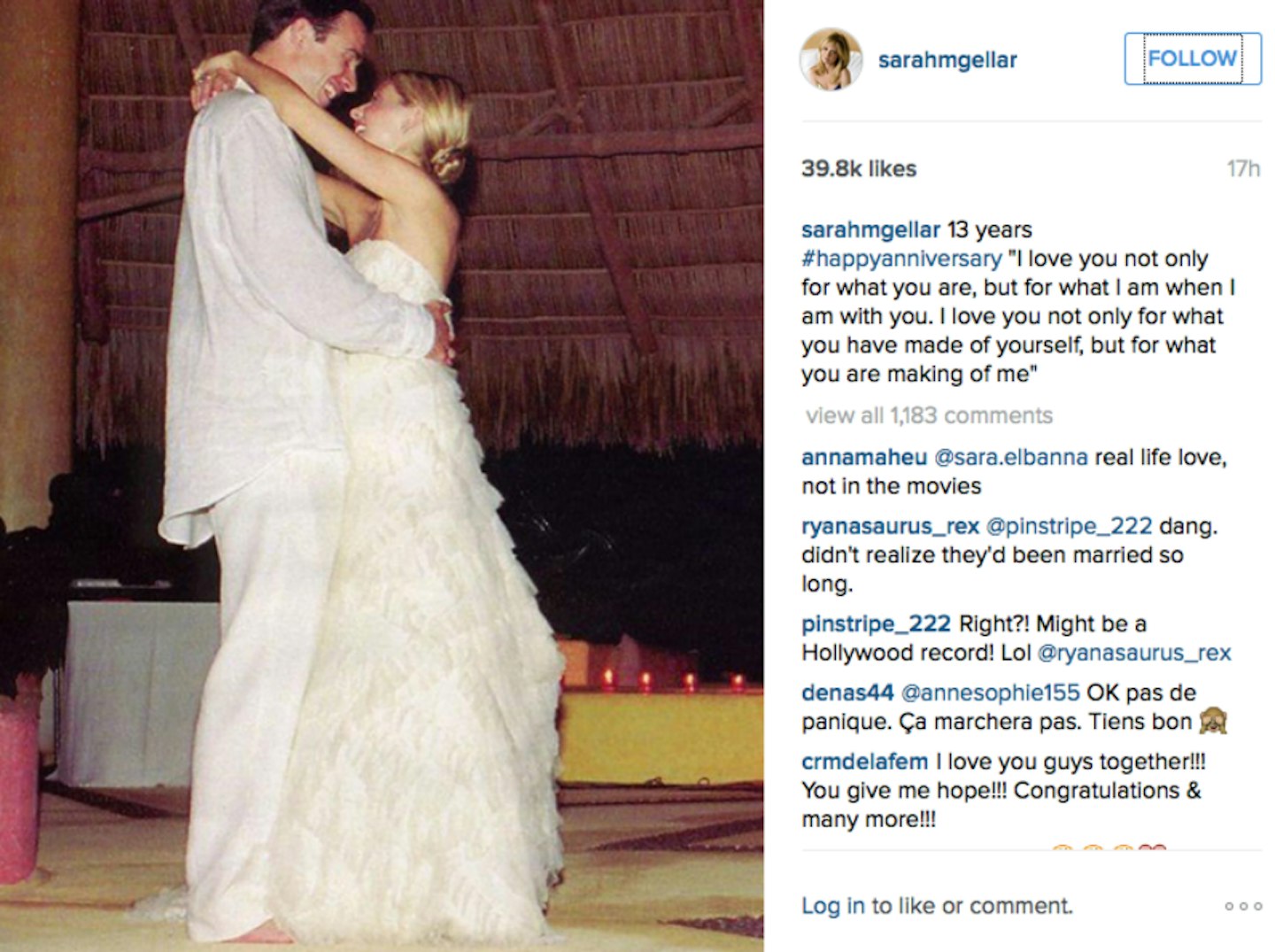Open sarahmgellar username in header
The image size is (1275, 952).
point(947,60)
